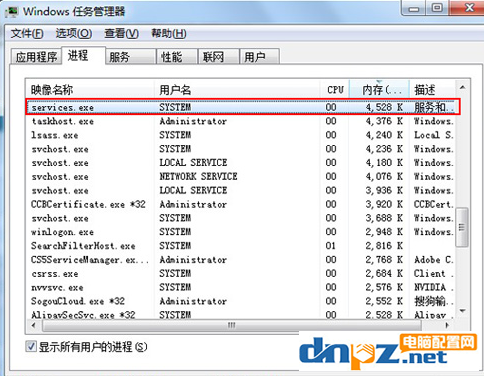Sort by 描述 column header

[432, 90]
